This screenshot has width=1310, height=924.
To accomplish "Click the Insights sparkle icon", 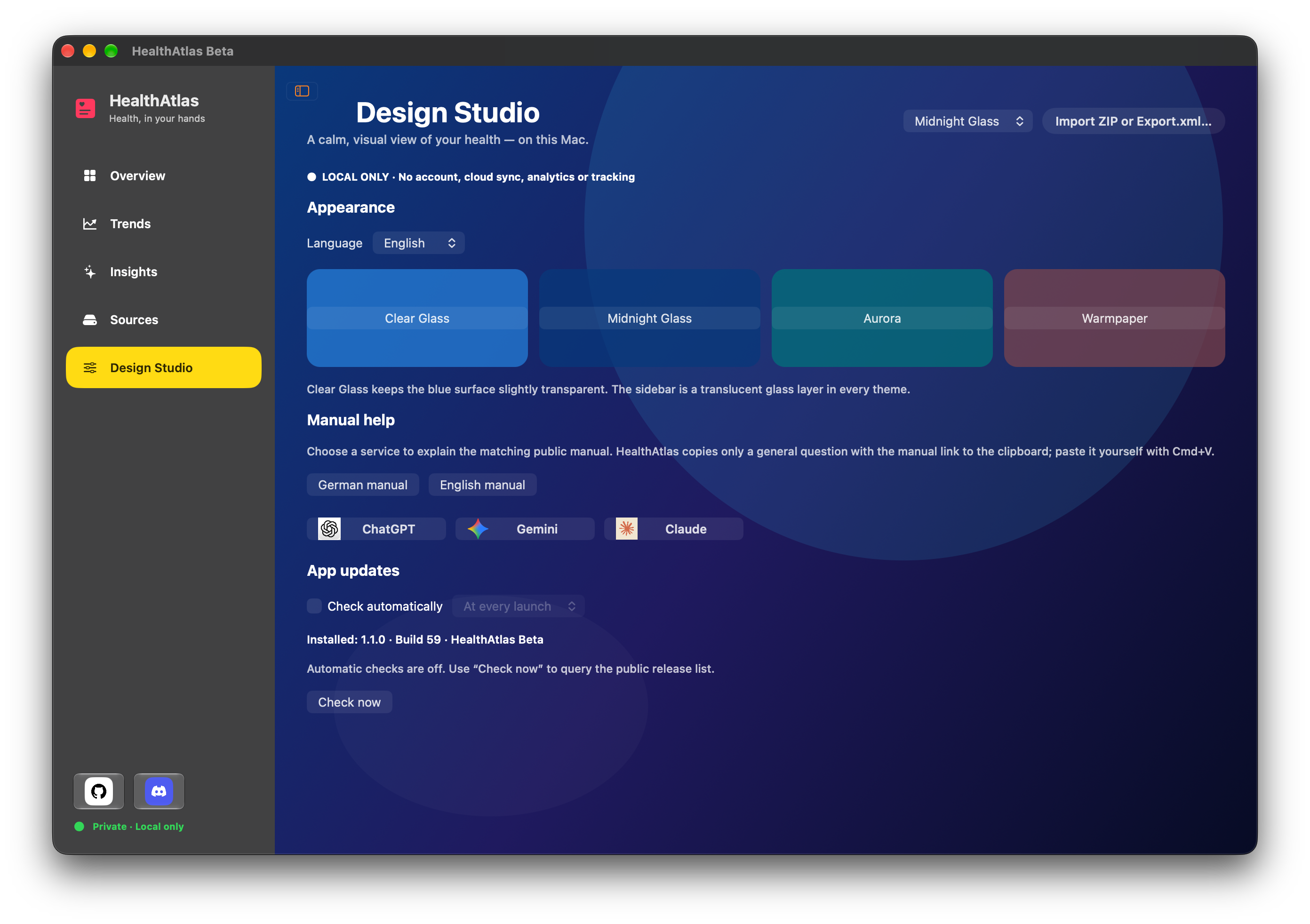I will click(x=89, y=271).
